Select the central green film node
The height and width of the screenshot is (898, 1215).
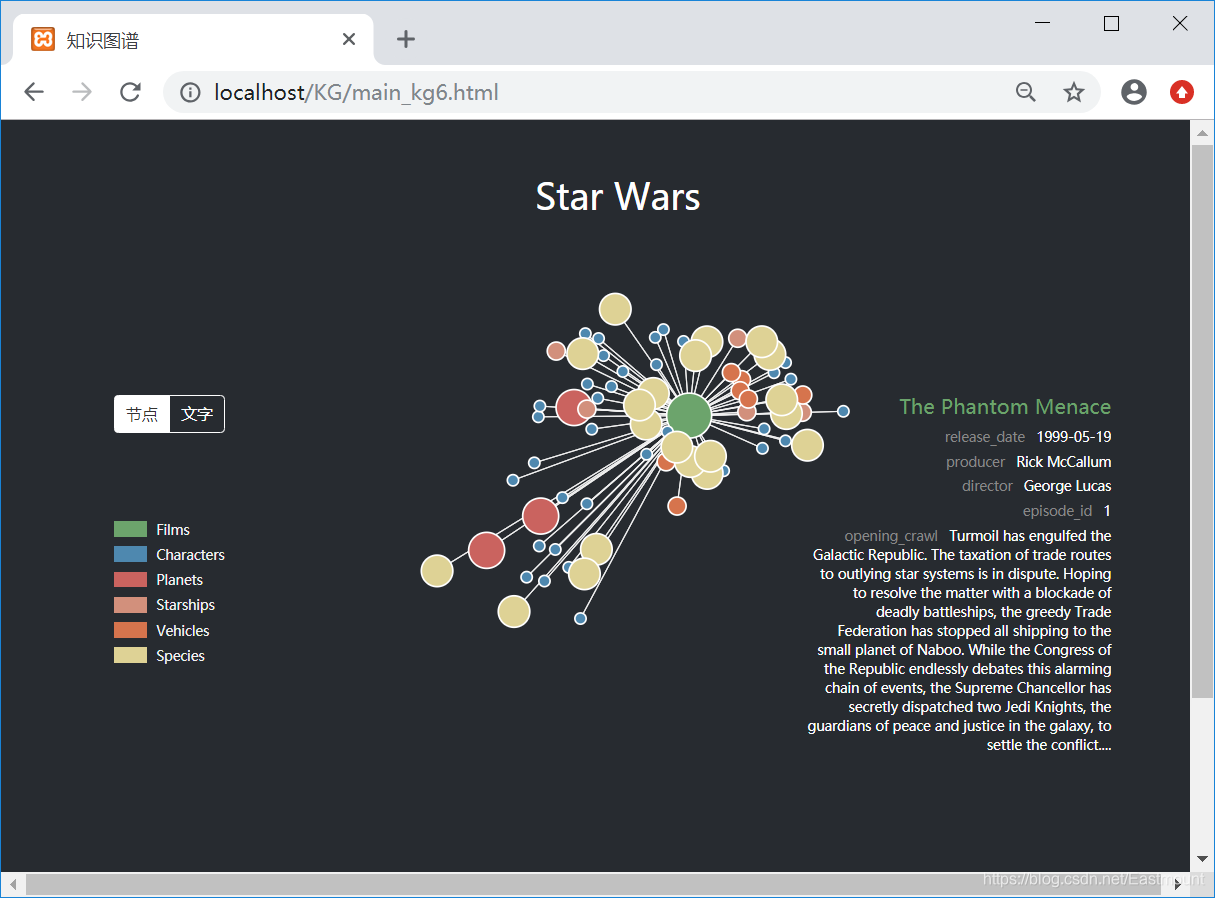pos(689,415)
